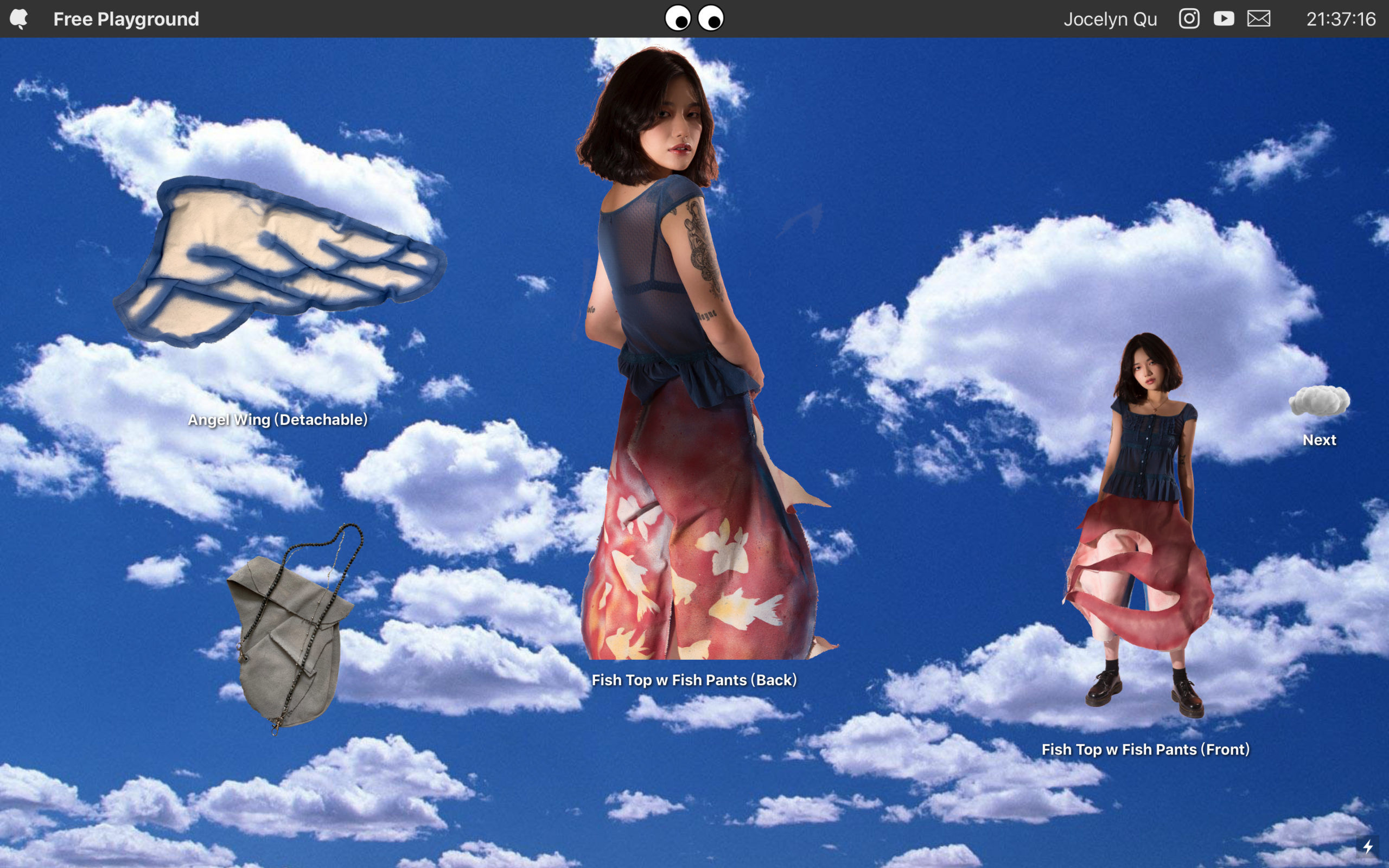Screen dimensions: 1389x868
Task: Open the Instagram icon link
Action: click(x=1189, y=19)
